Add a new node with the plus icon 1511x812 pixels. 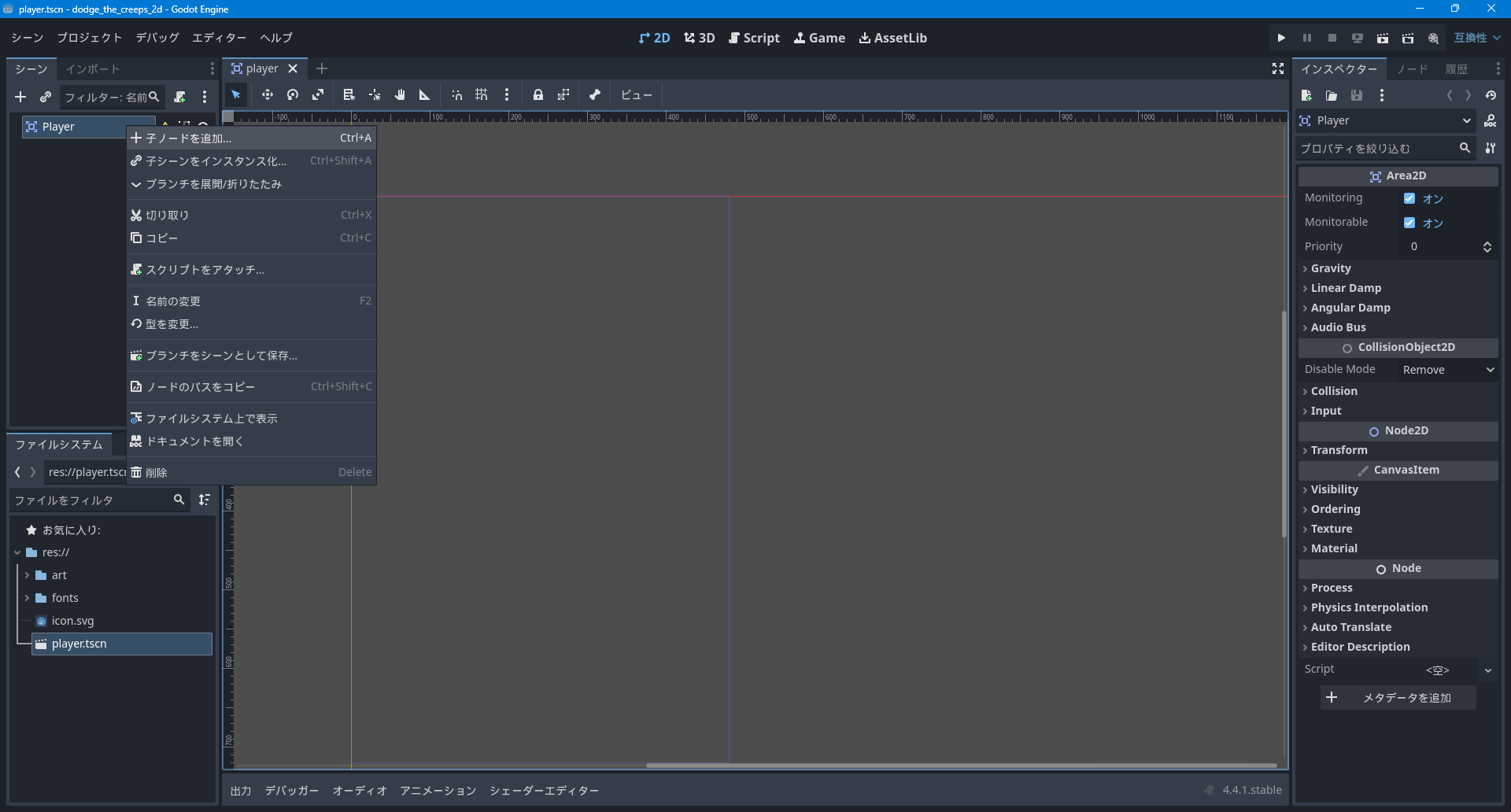click(20, 97)
